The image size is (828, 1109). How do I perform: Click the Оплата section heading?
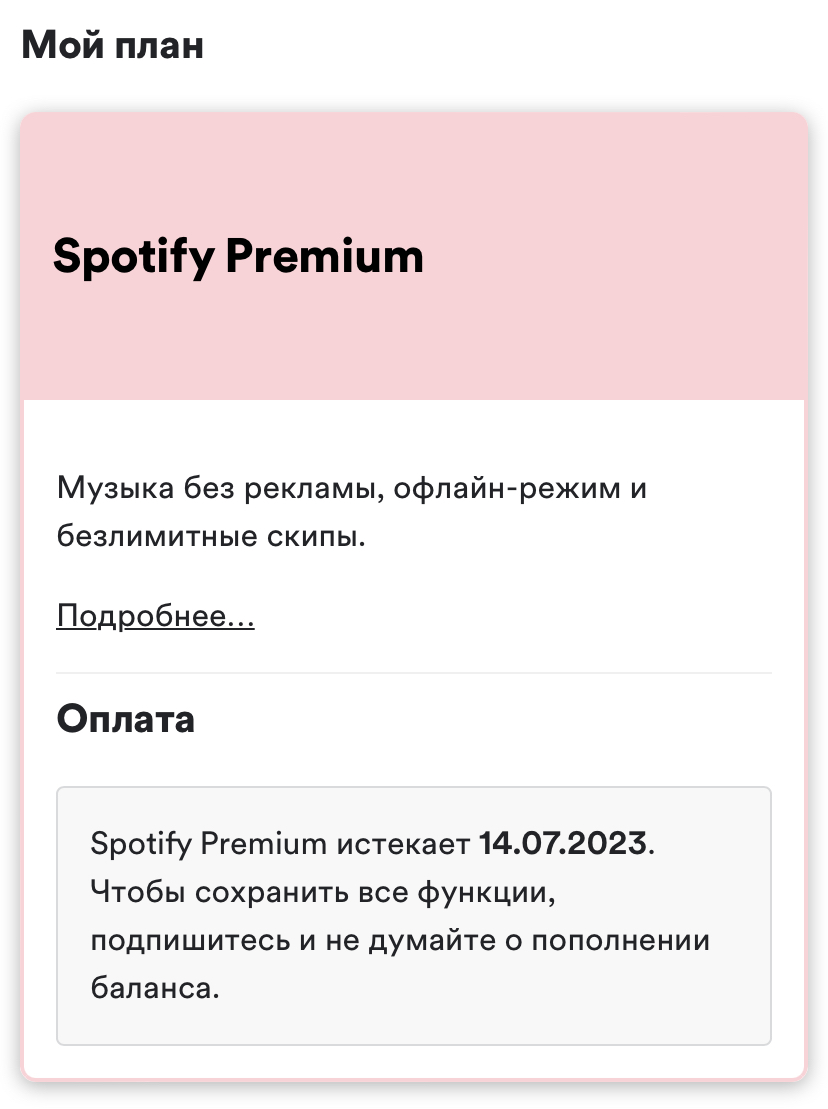[125, 719]
